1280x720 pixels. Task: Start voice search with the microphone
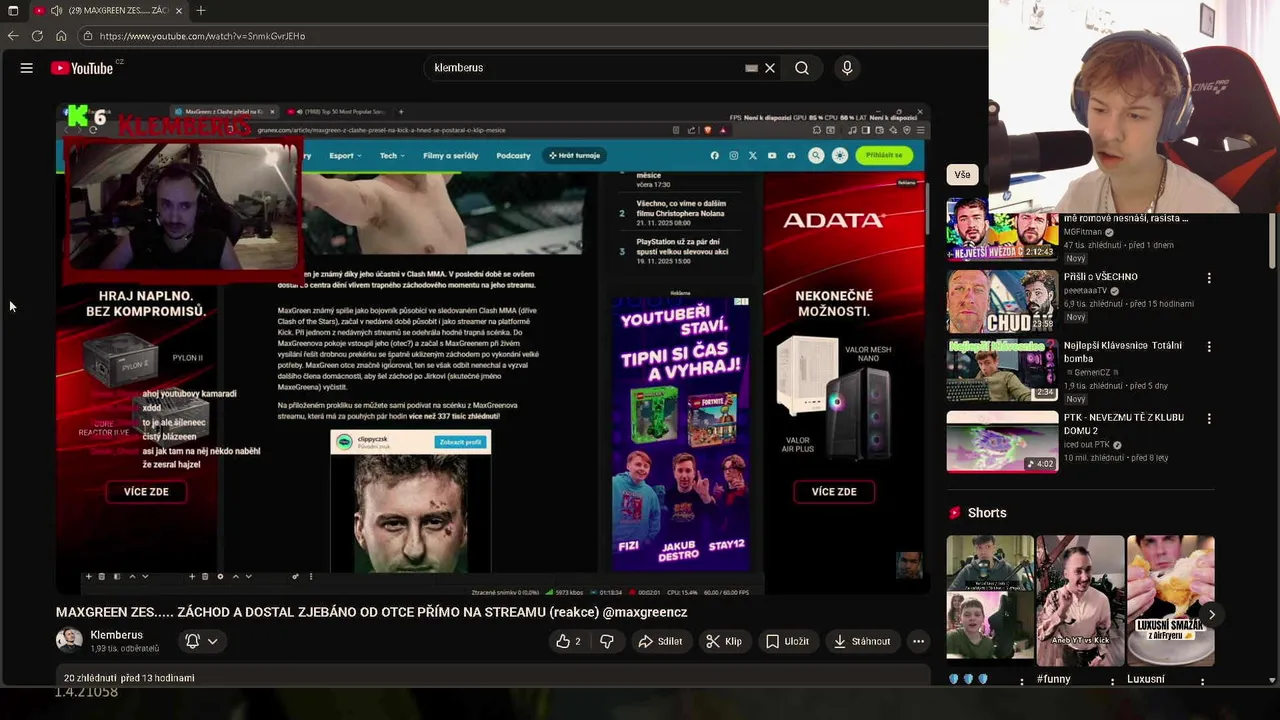pyautogui.click(x=847, y=68)
